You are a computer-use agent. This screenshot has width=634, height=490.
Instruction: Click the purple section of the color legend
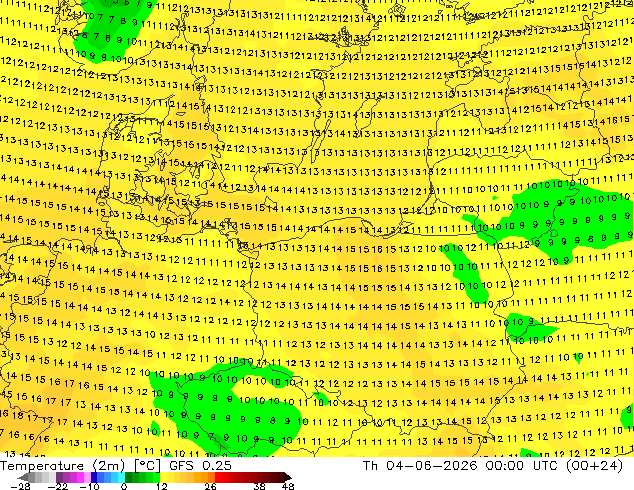coord(73,477)
